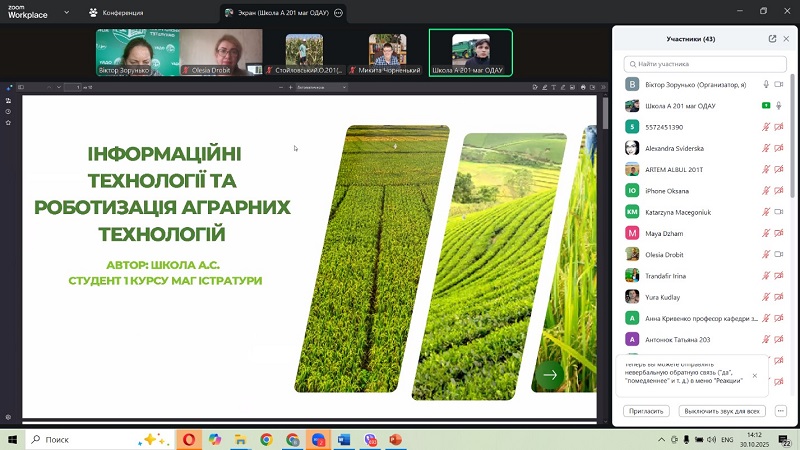
Task: Pop out the participants panel
Action: point(772,39)
